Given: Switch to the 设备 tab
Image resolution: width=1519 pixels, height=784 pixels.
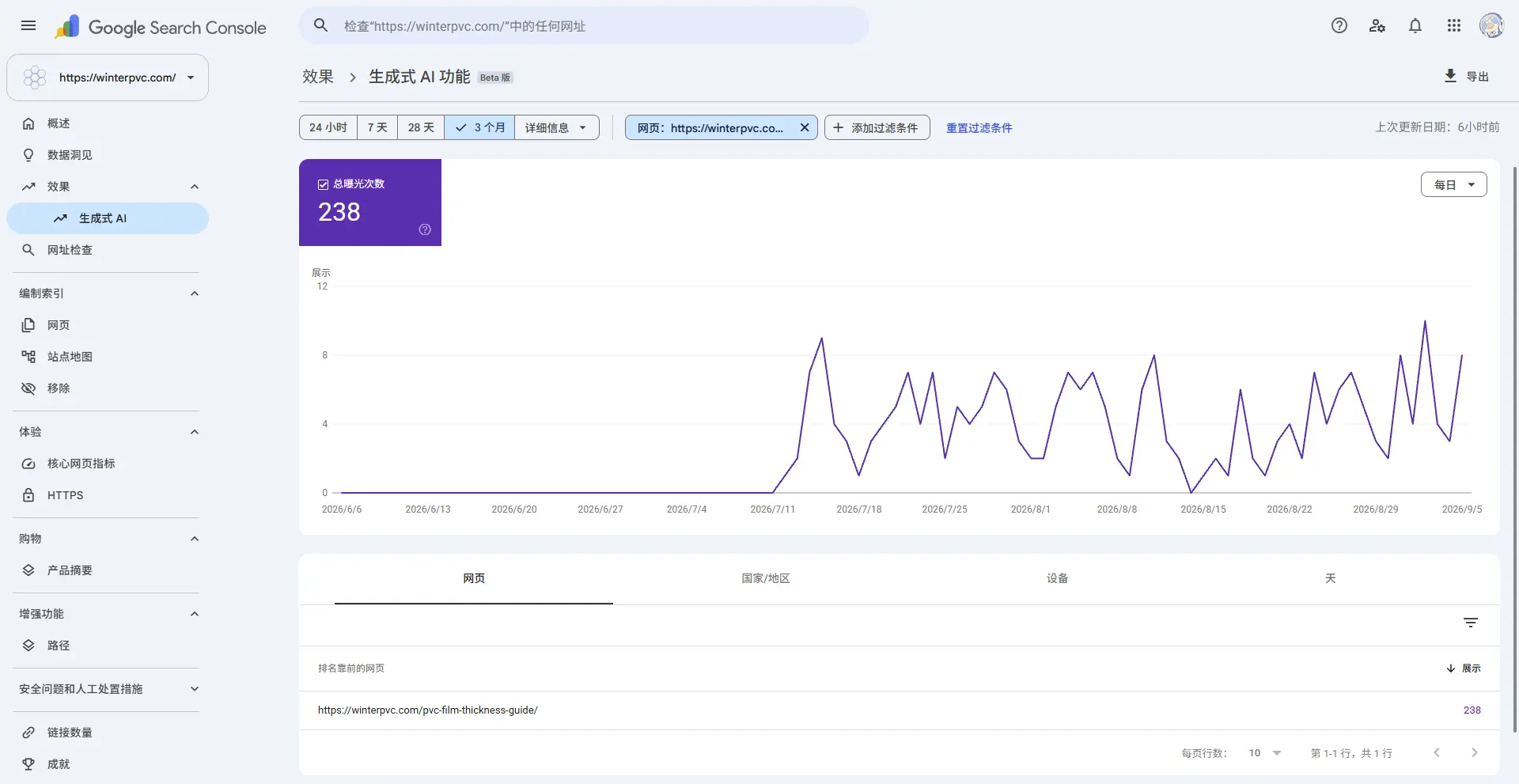Looking at the screenshot, I should [1058, 579].
